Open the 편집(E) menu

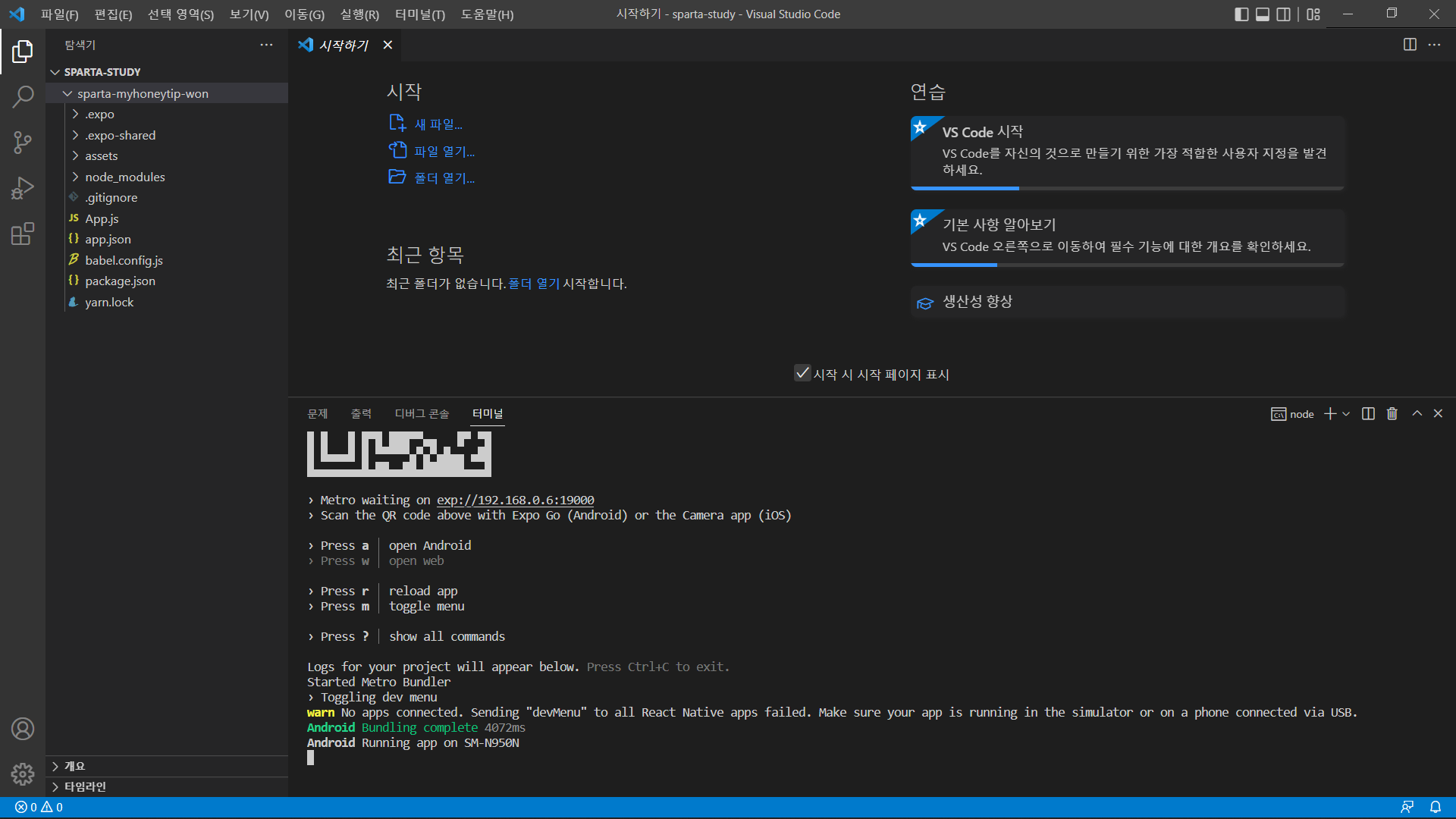click(x=113, y=14)
